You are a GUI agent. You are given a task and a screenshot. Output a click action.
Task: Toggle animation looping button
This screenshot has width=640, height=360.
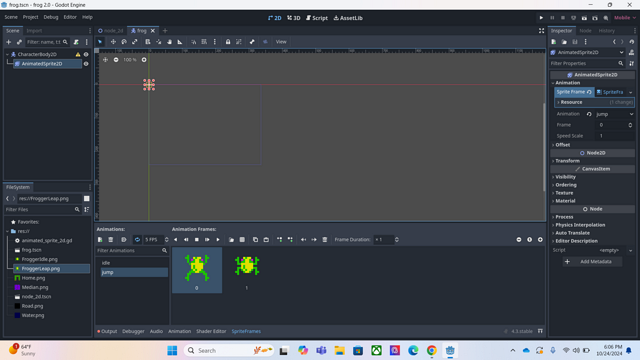[x=137, y=240]
